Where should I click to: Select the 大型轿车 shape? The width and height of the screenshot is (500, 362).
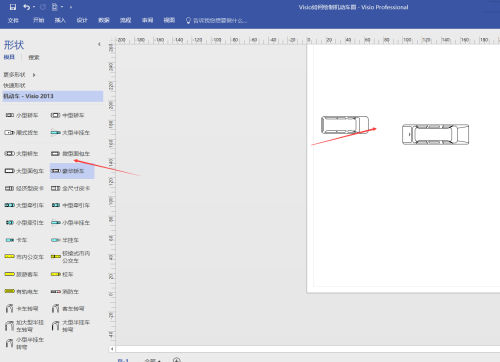pos(22,154)
